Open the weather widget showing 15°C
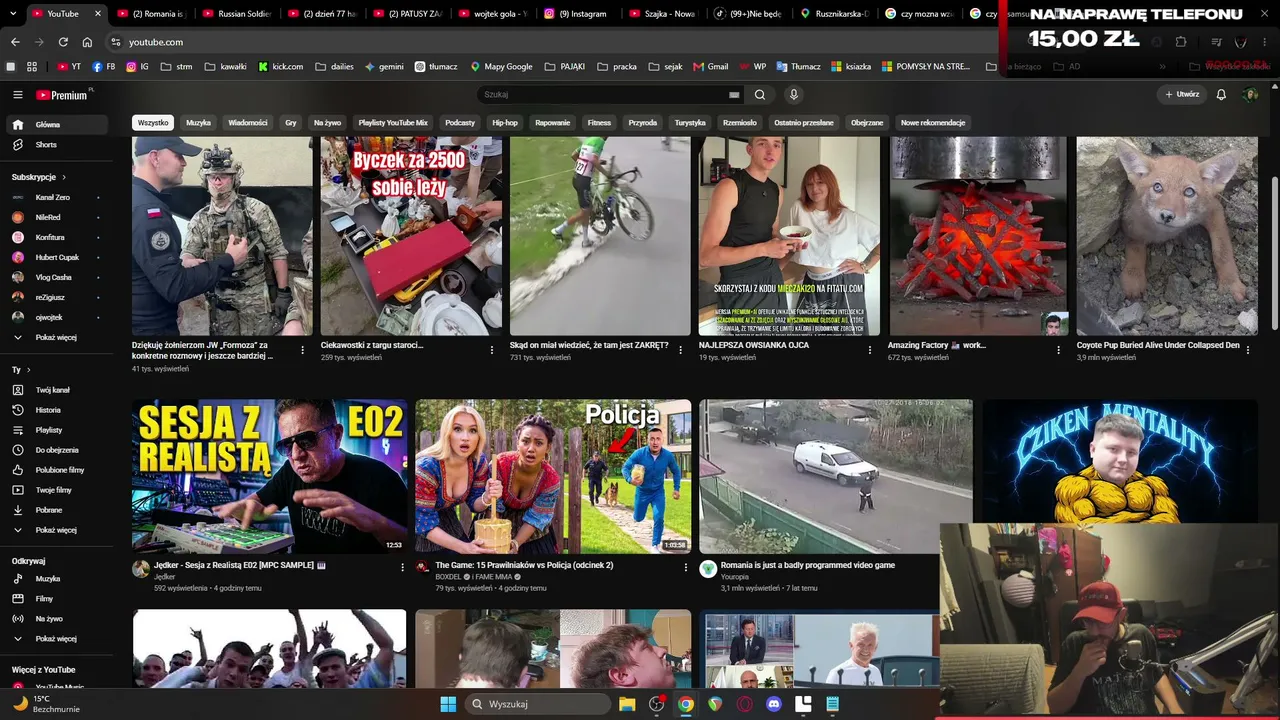The image size is (1280, 720). (45, 704)
